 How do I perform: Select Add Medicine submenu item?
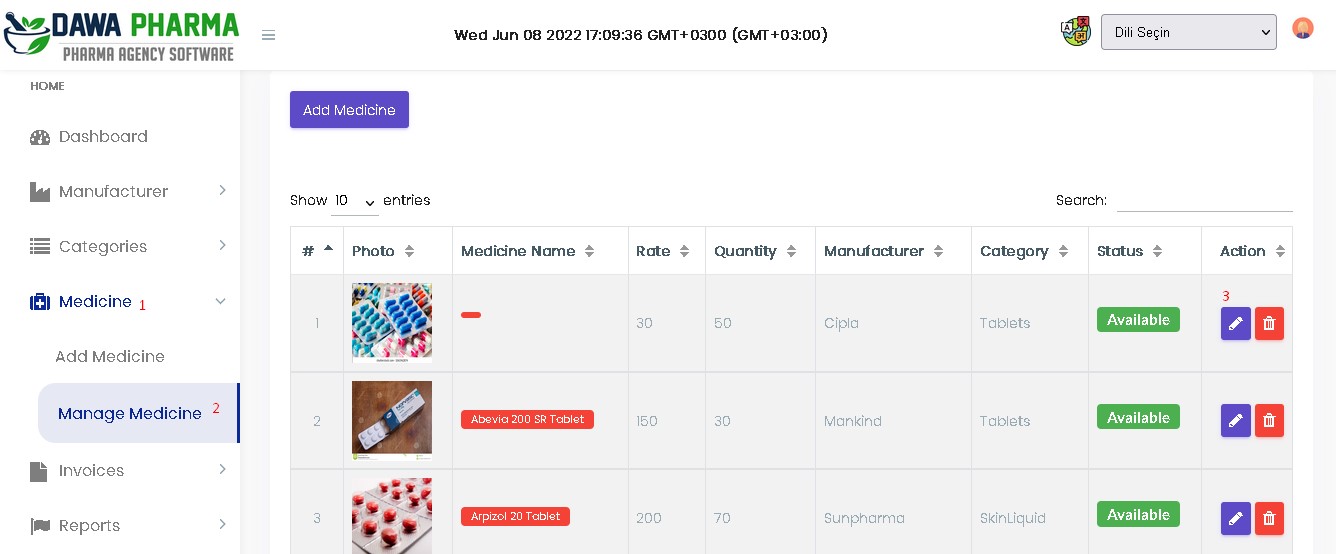110,356
